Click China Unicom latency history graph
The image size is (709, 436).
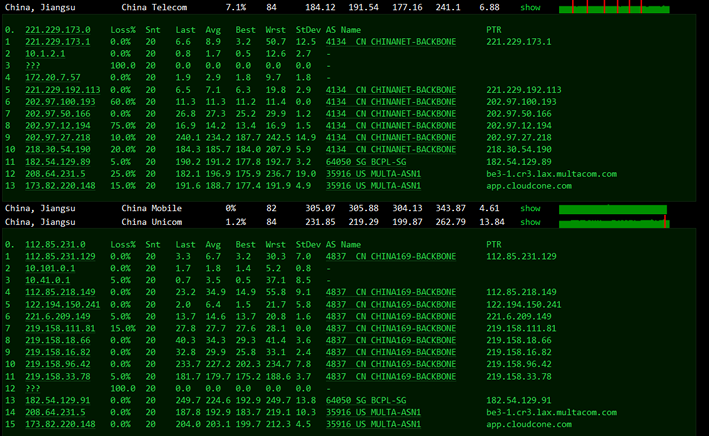[x=612, y=220]
